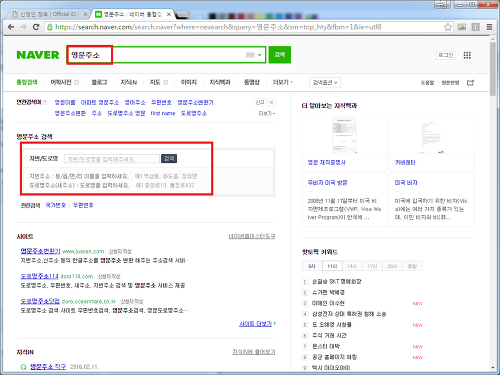
Task: Select the 14시 hot keyword time tab
Action: tap(352, 266)
